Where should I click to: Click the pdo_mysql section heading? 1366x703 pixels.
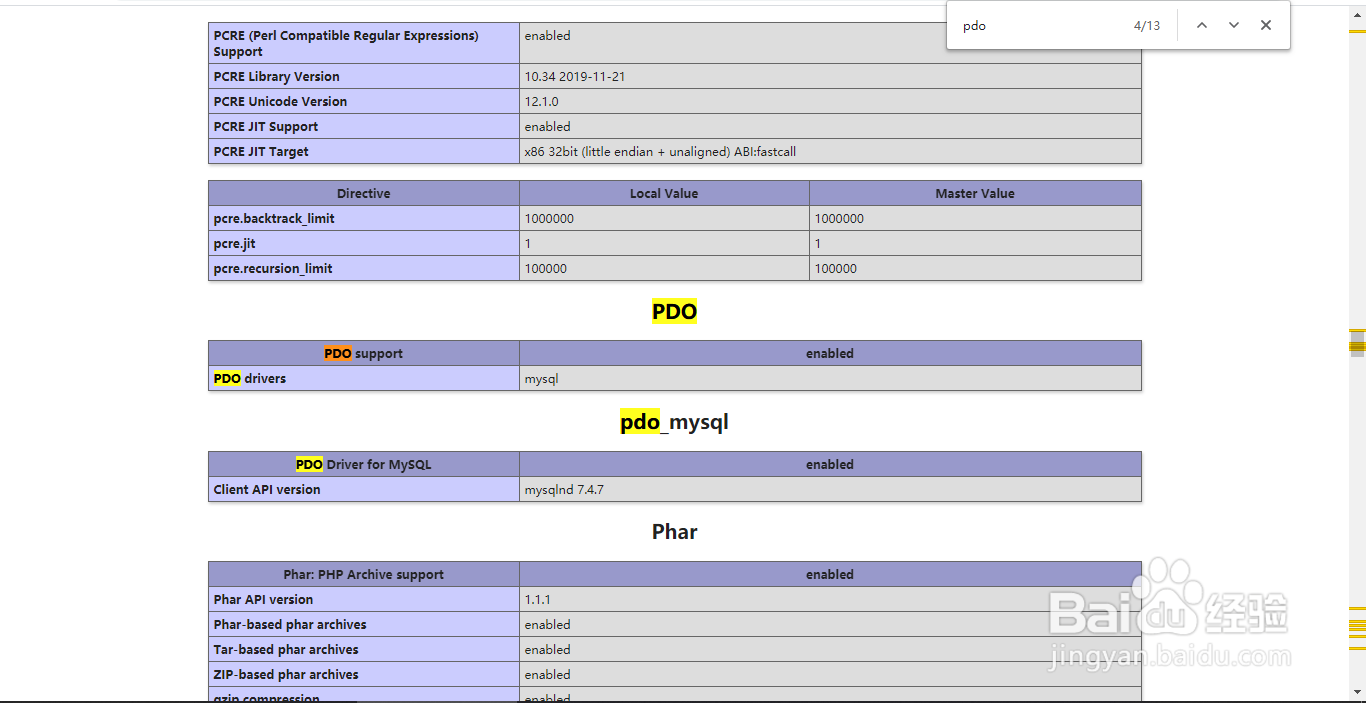[674, 422]
